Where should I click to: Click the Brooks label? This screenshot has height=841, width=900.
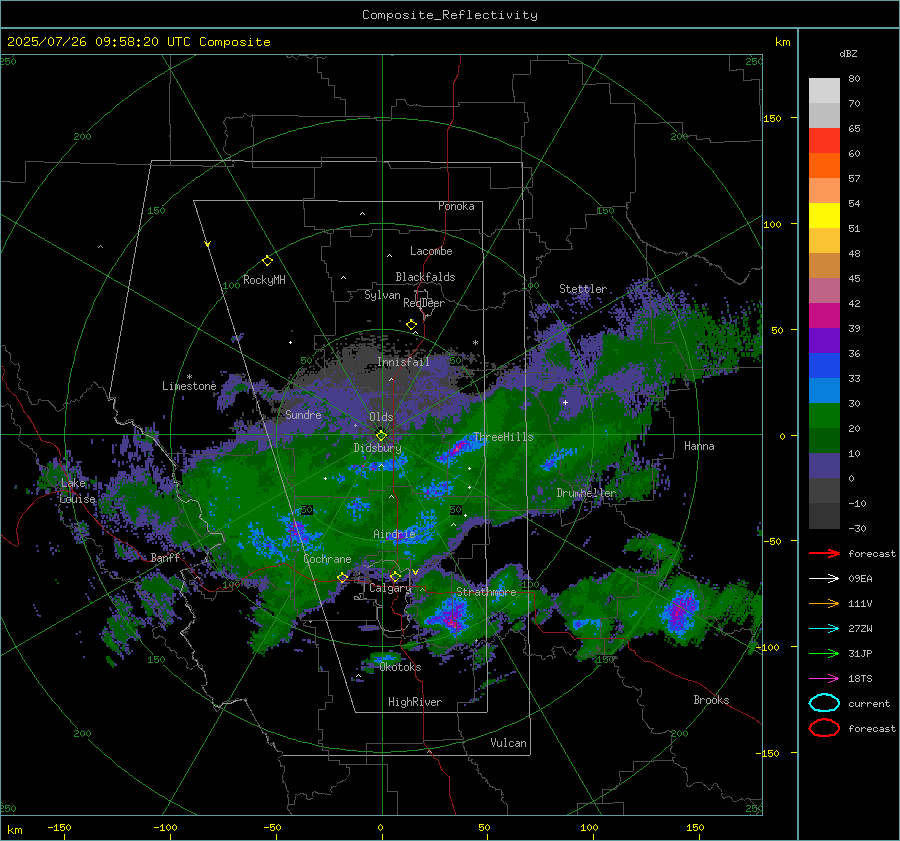(x=711, y=700)
